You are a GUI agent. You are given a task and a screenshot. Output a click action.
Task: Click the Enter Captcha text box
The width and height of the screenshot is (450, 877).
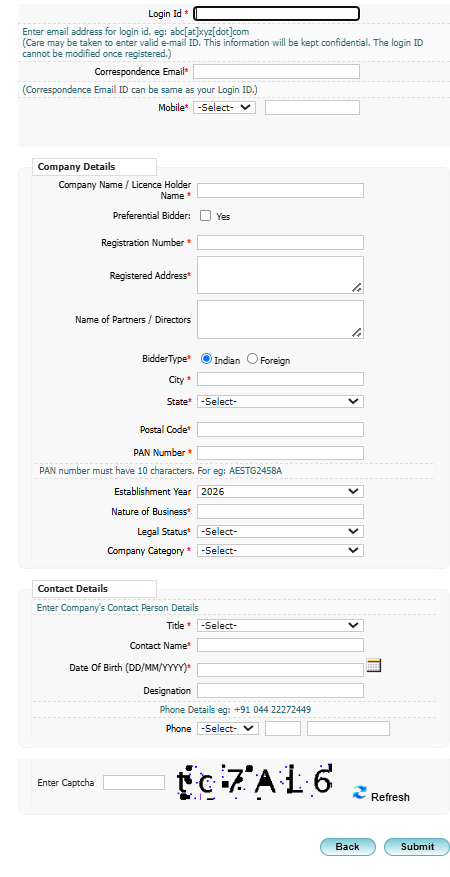[134, 782]
